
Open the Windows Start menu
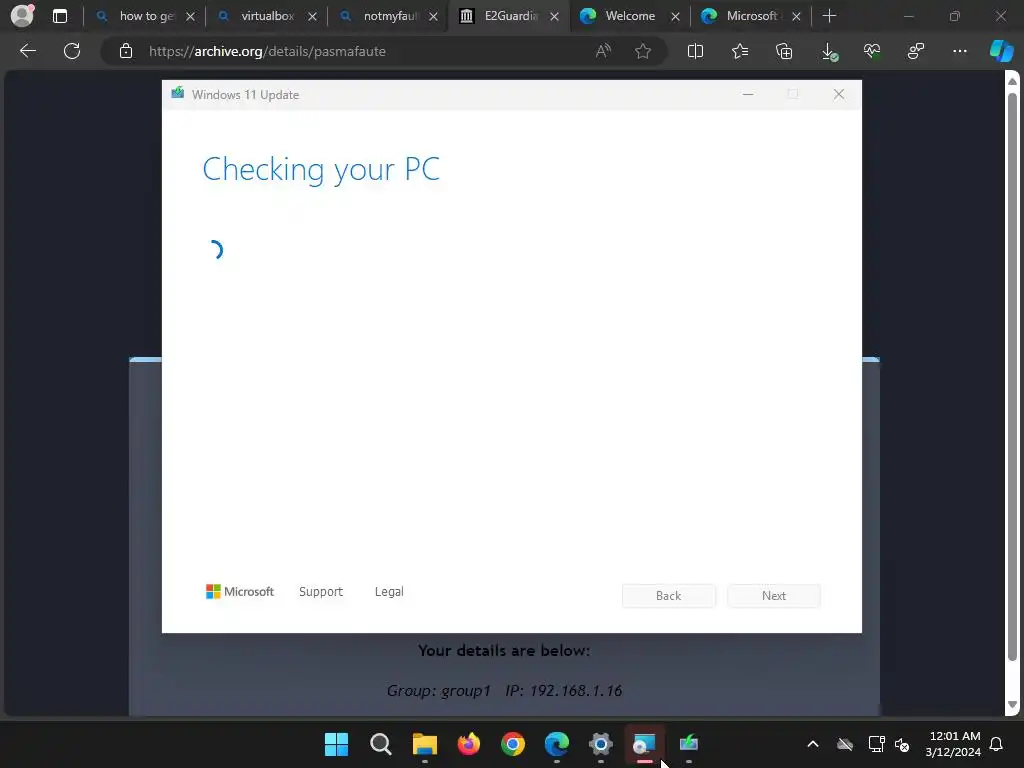pos(336,744)
